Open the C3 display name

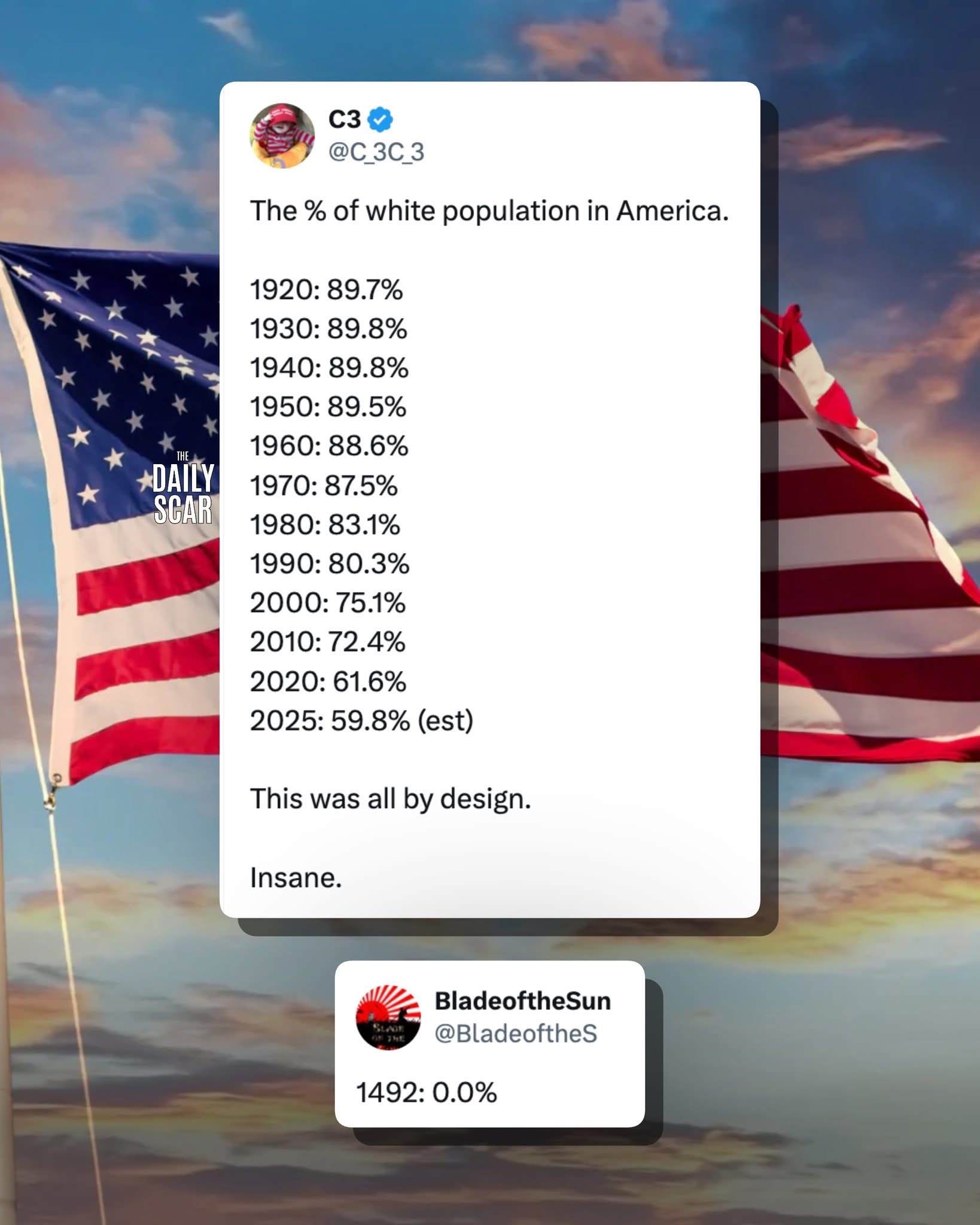pyautogui.click(x=345, y=120)
